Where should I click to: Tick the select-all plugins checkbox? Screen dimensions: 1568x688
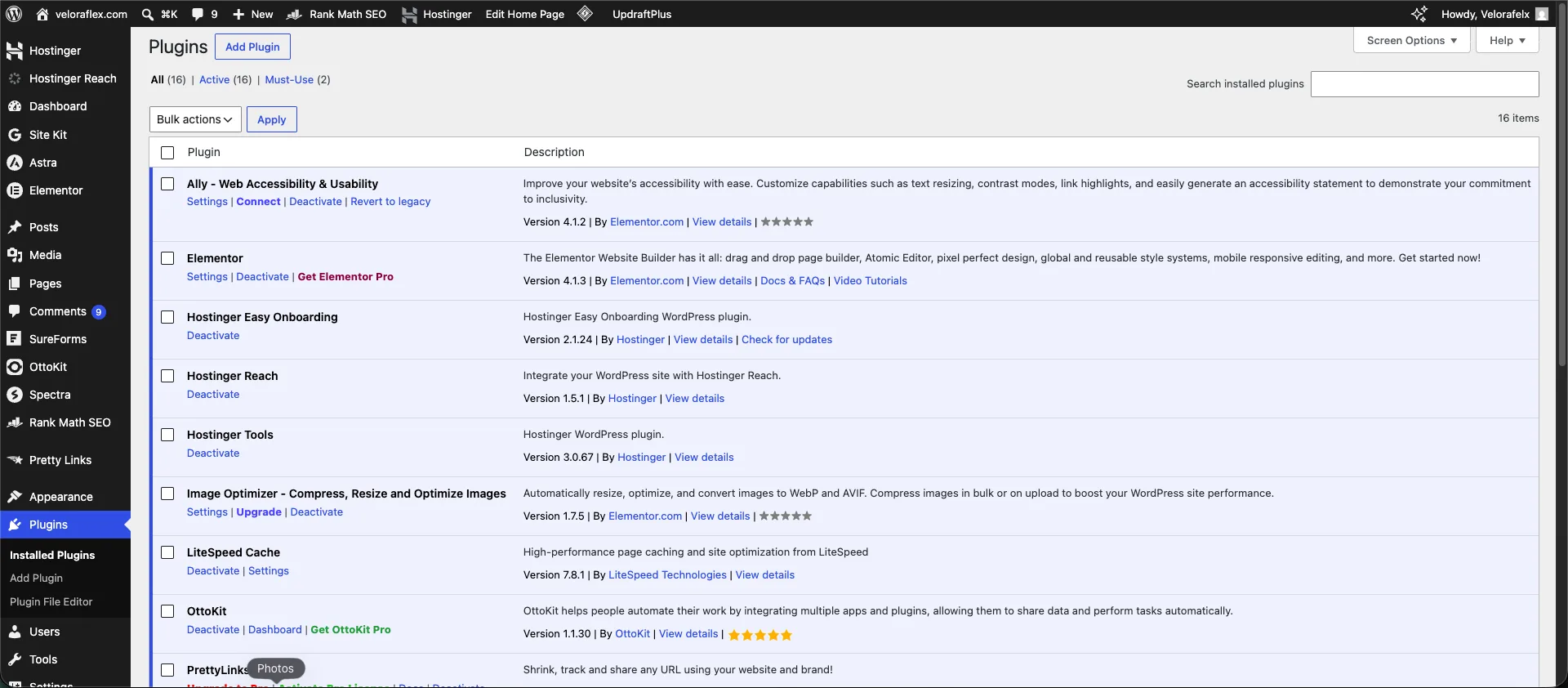[x=167, y=153]
